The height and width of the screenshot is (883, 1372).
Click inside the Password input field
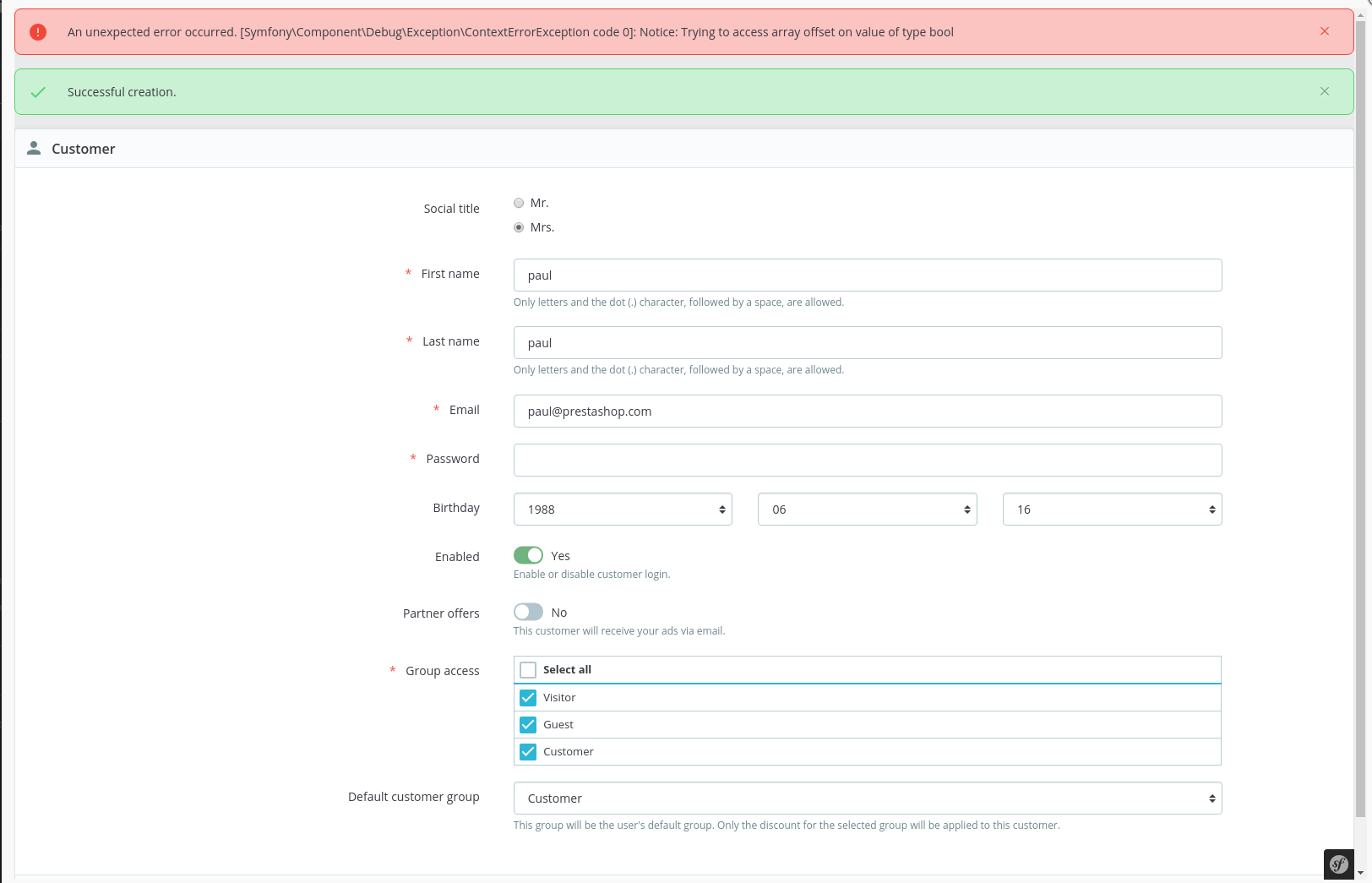867,460
